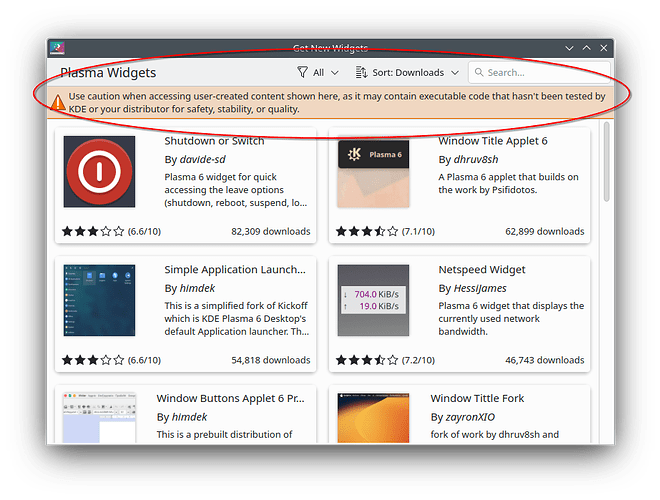Screen dimensions: 660x500
Task: Click the warning triangle icon
Action: tap(58, 103)
